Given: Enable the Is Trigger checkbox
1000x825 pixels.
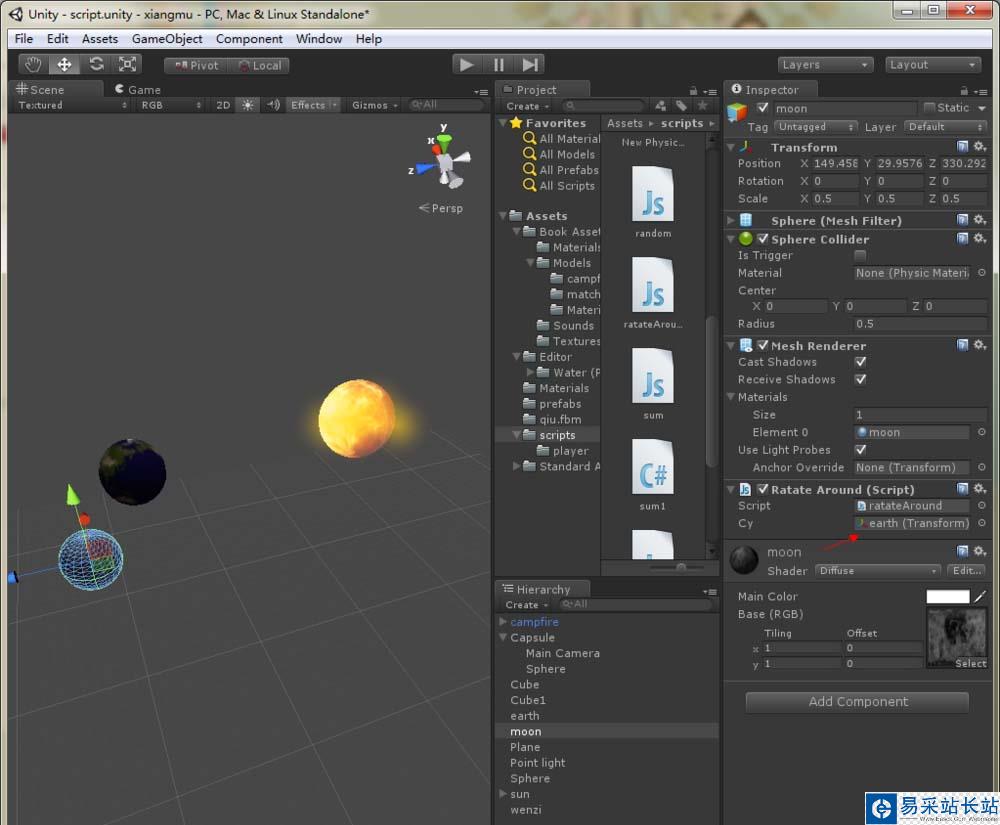Looking at the screenshot, I should point(860,256).
